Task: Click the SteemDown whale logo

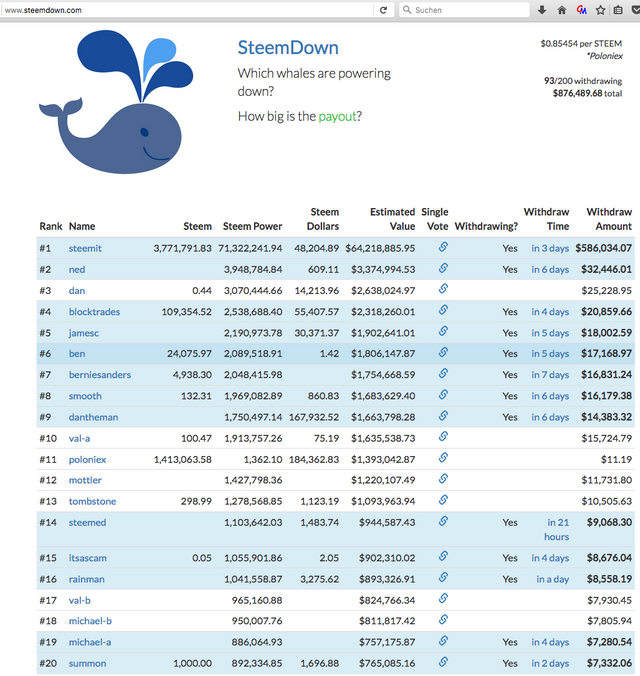Action: pos(116,102)
